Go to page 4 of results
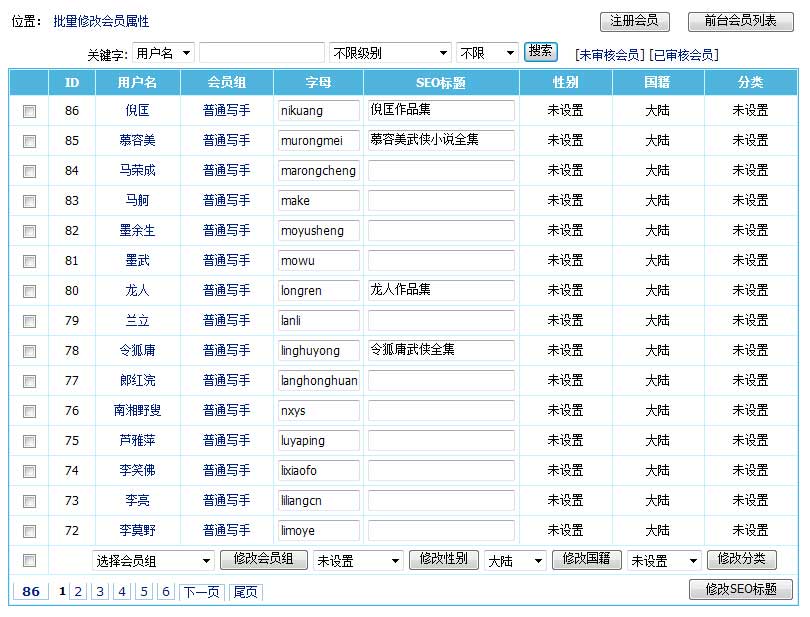This screenshot has height=617, width=810. [x=122, y=592]
